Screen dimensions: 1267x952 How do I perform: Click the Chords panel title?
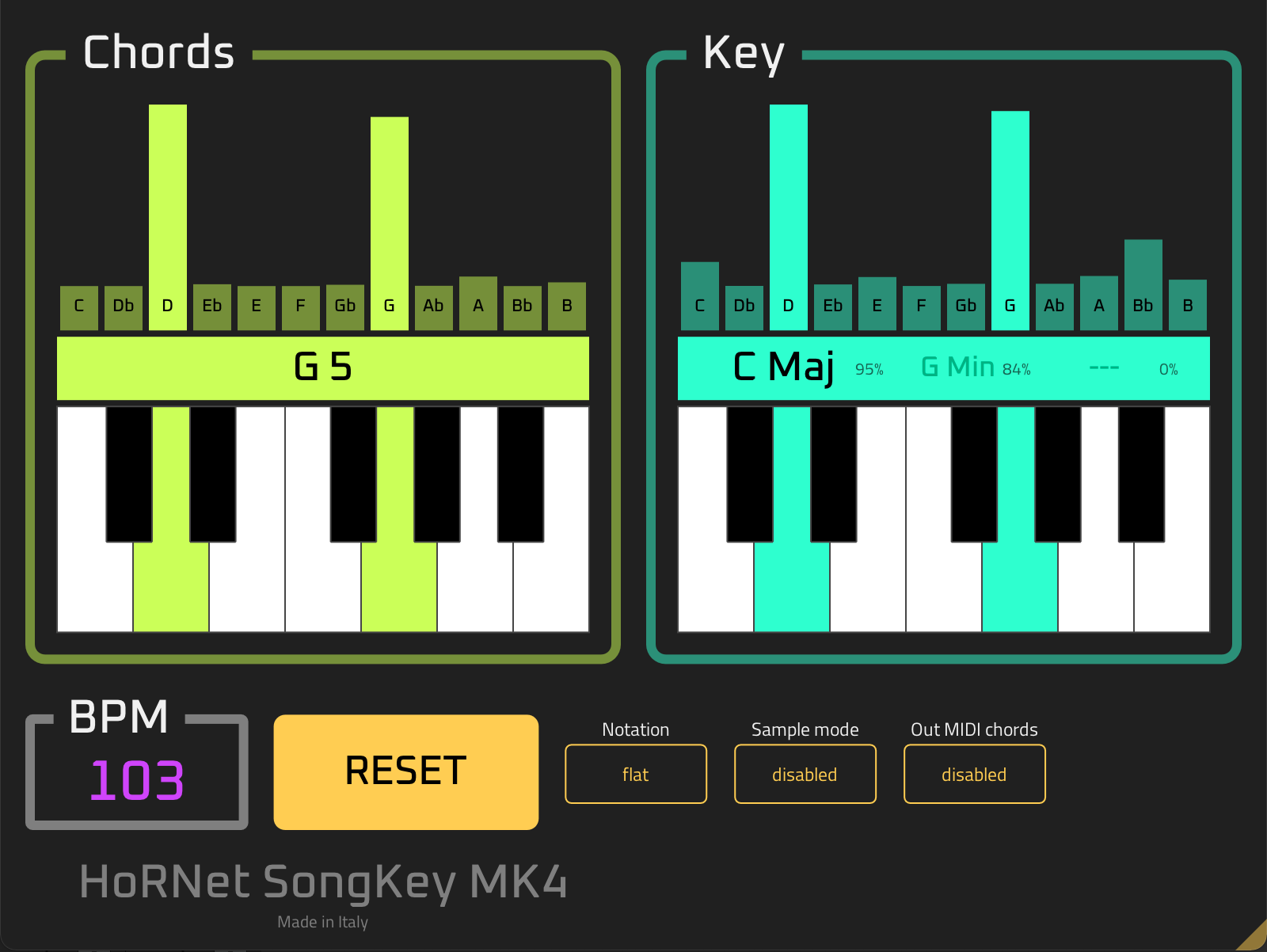(159, 52)
